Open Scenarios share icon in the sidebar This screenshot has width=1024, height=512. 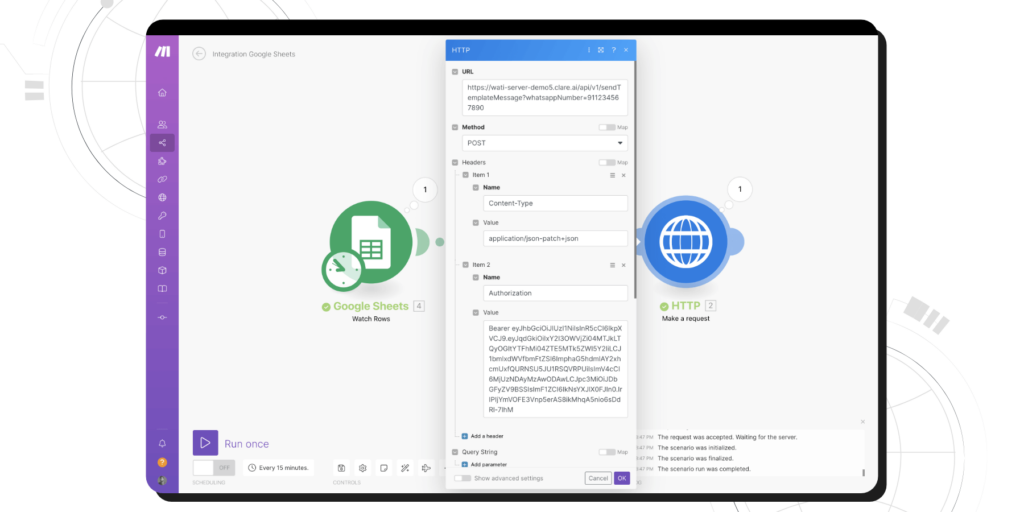[162, 142]
